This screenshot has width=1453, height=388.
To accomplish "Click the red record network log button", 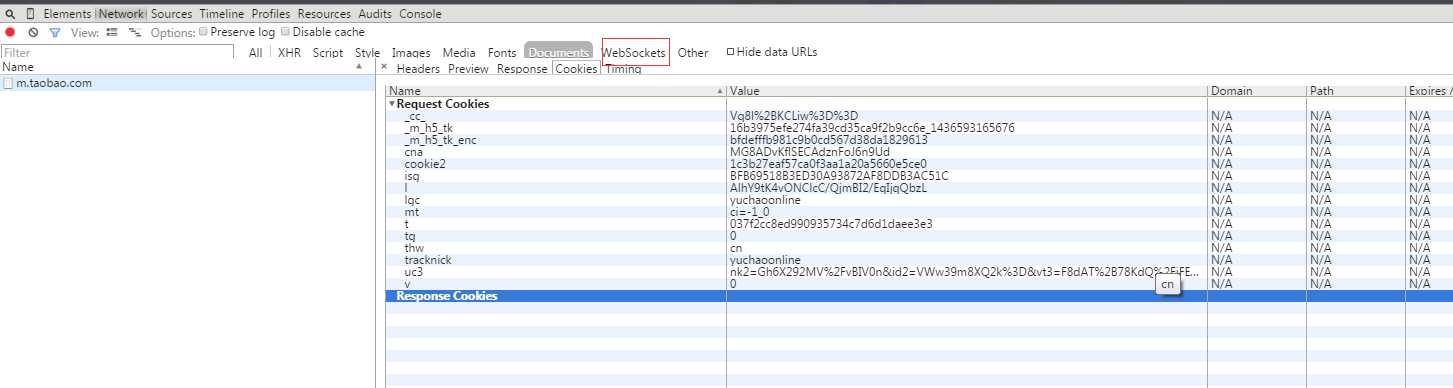I will pos(11,32).
